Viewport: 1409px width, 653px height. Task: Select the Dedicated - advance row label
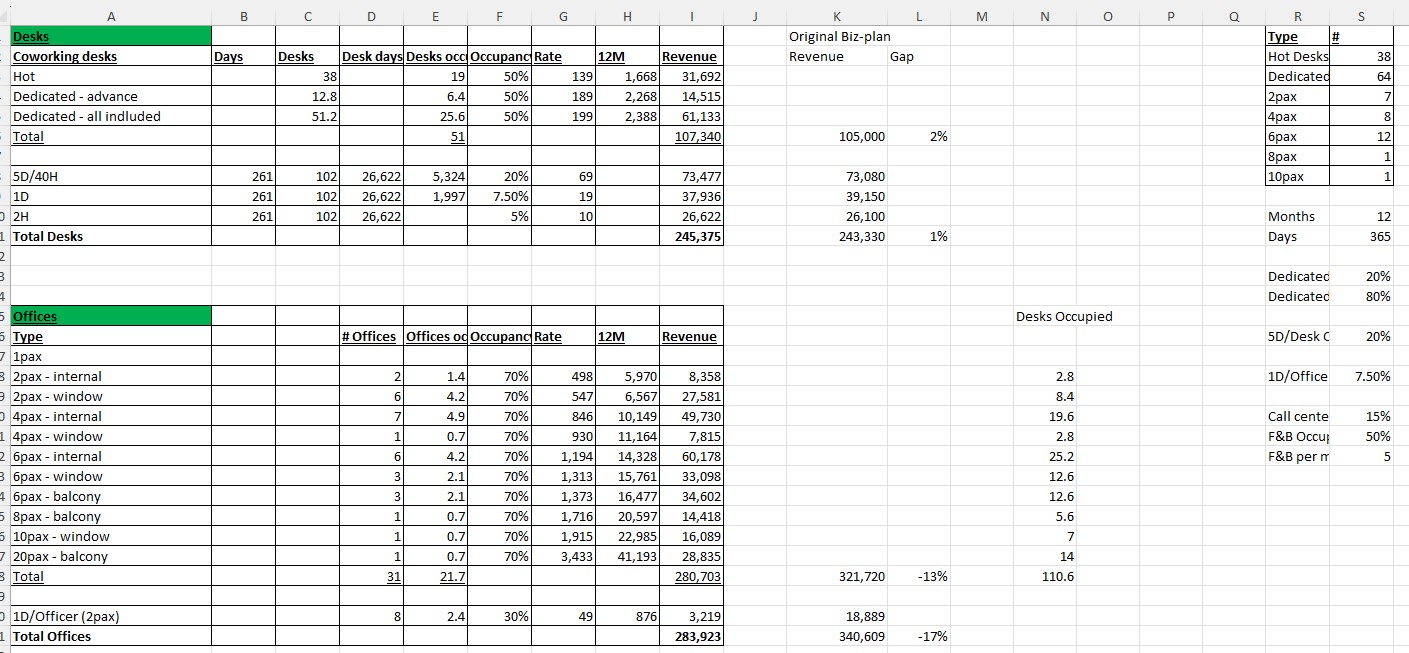(x=111, y=96)
